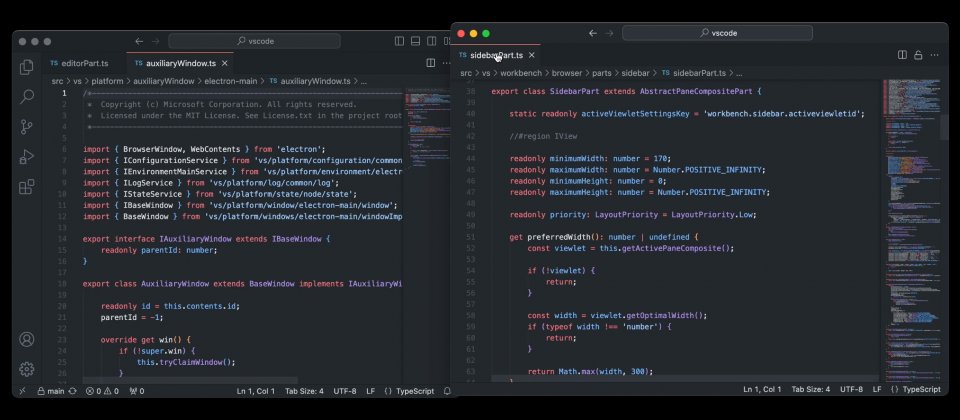The width and height of the screenshot is (960, 420).
Task: Toggle the lock icon in the right window
Action: pos(918,55)
